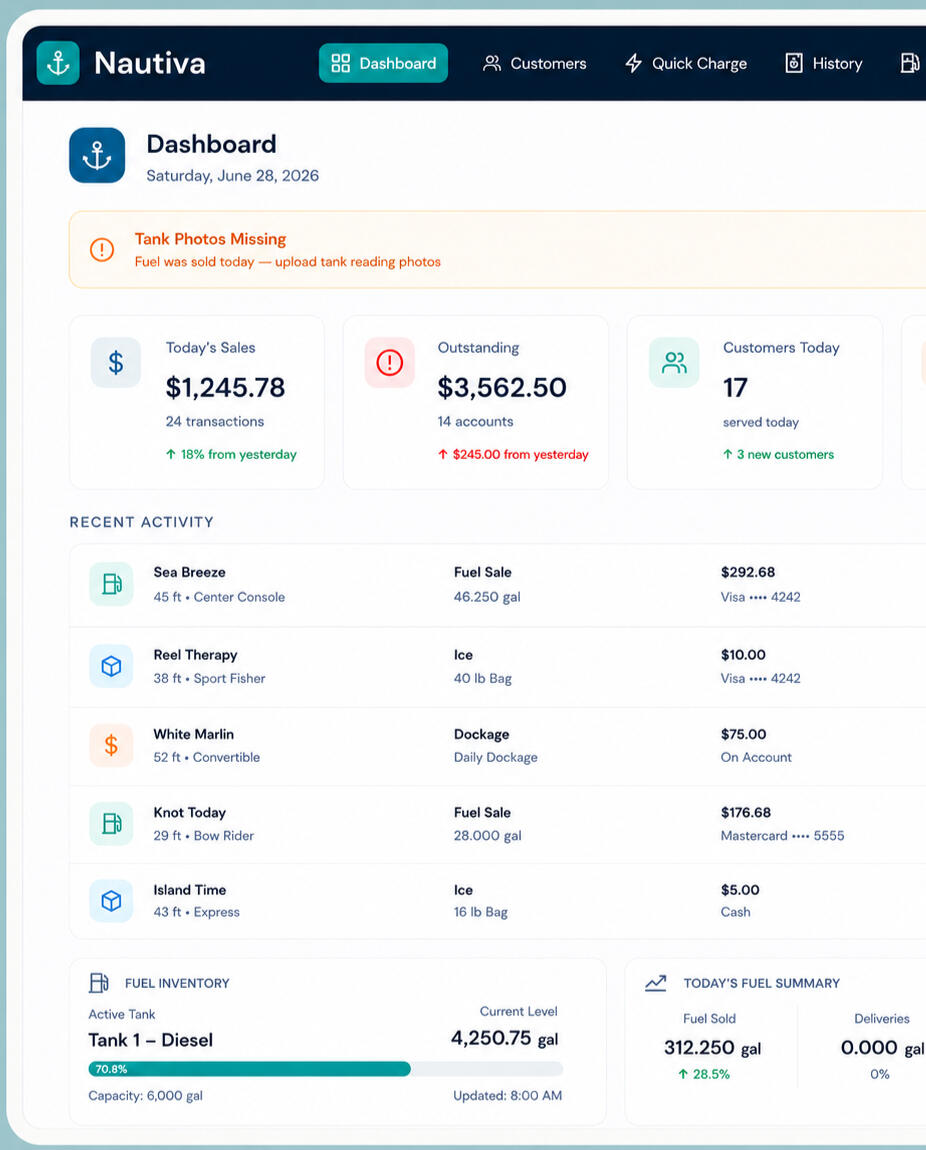Viewport: 926px width, 1150px height.
Task: Click the blue anchor icon beside Dashboard heading
Action: [97, 155]
